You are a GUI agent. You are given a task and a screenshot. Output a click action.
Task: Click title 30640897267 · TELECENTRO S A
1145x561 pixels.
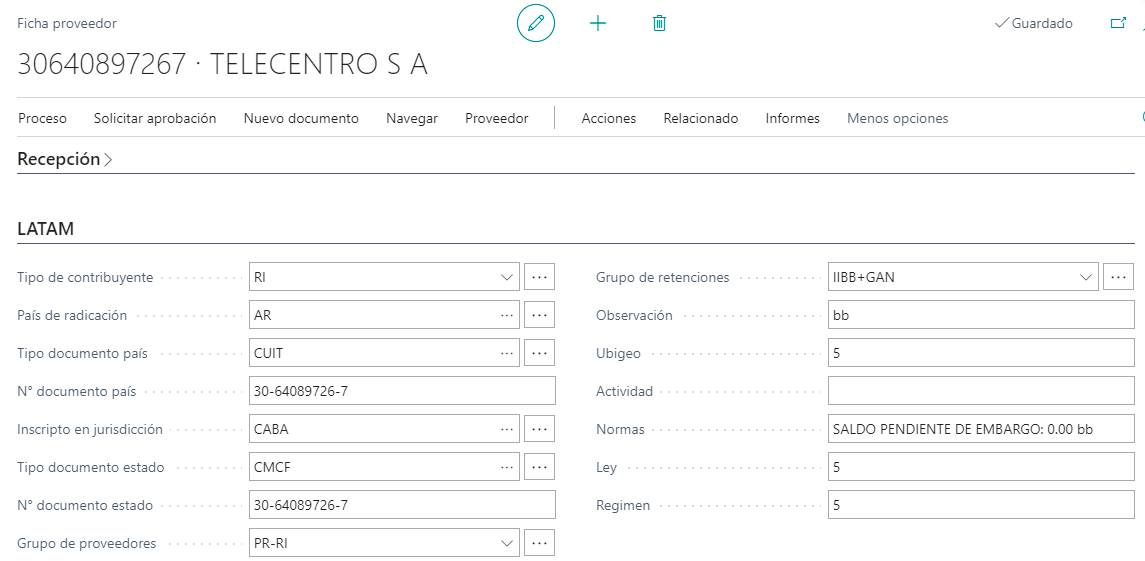click(223, 65)
